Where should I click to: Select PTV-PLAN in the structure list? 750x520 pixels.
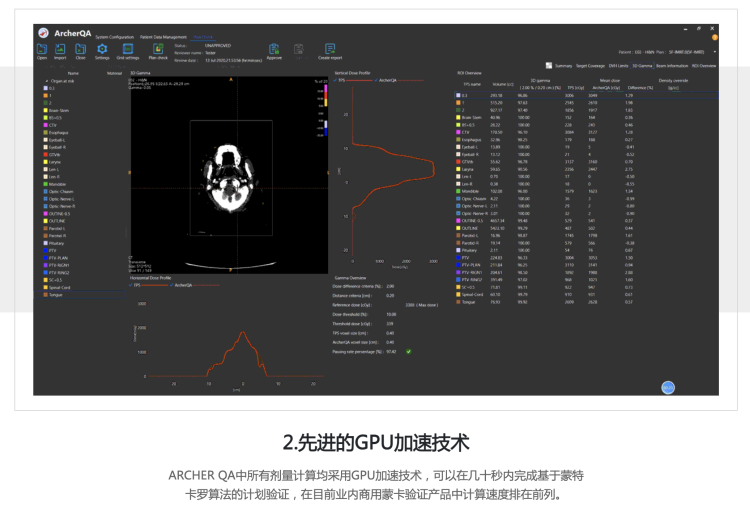point(58,258)
